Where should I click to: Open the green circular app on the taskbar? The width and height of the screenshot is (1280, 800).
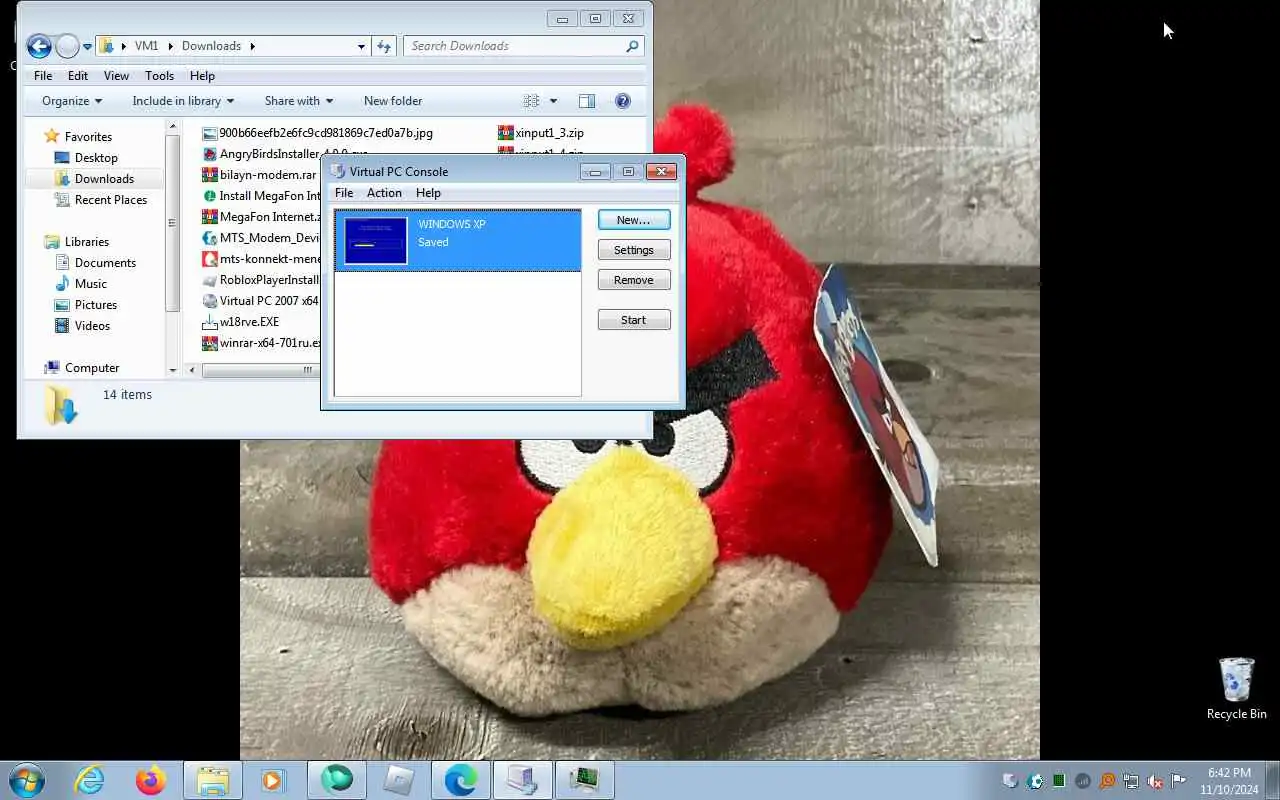click(x=337, y=779)
